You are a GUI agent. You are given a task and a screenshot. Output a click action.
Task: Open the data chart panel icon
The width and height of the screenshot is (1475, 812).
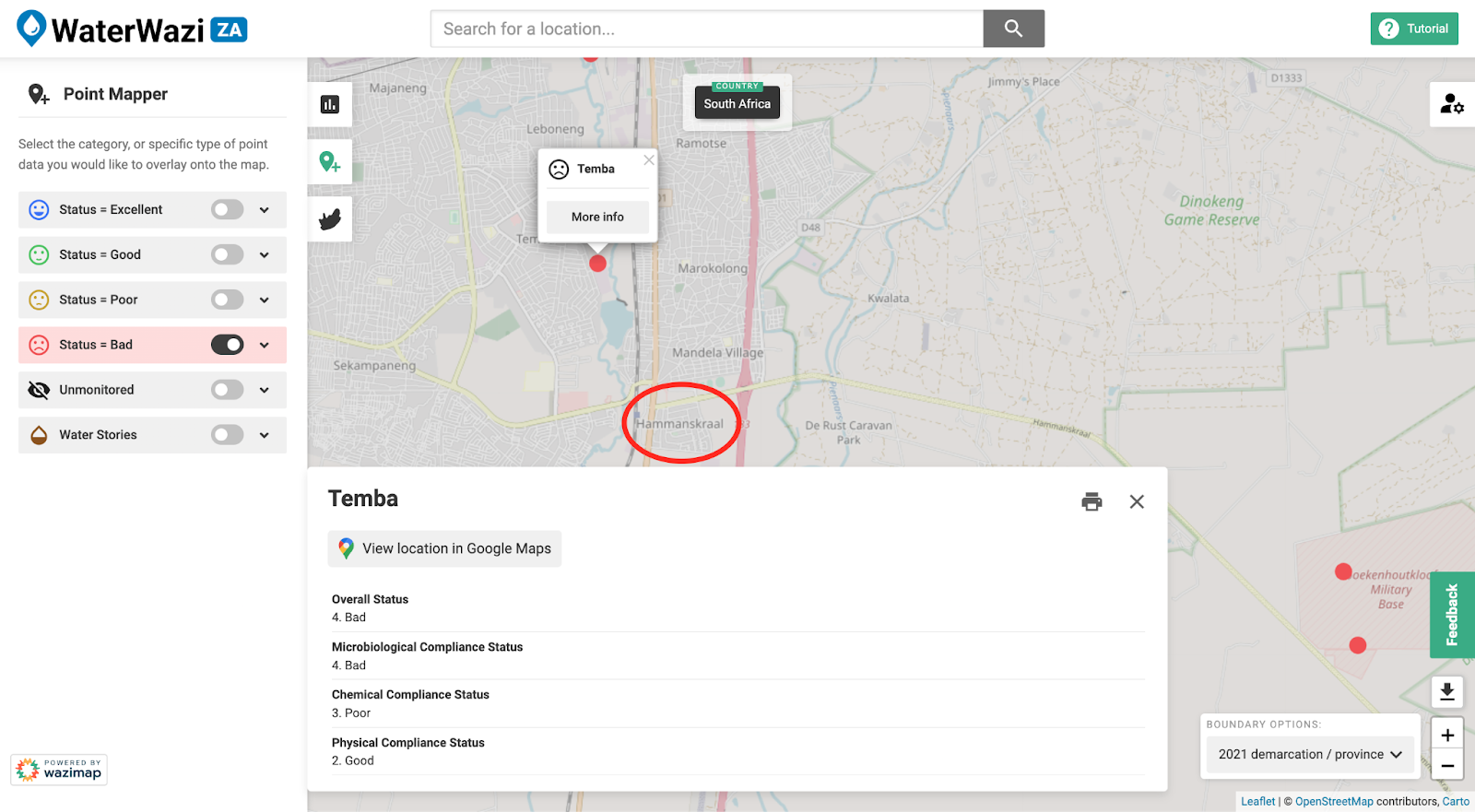point(330,104)
